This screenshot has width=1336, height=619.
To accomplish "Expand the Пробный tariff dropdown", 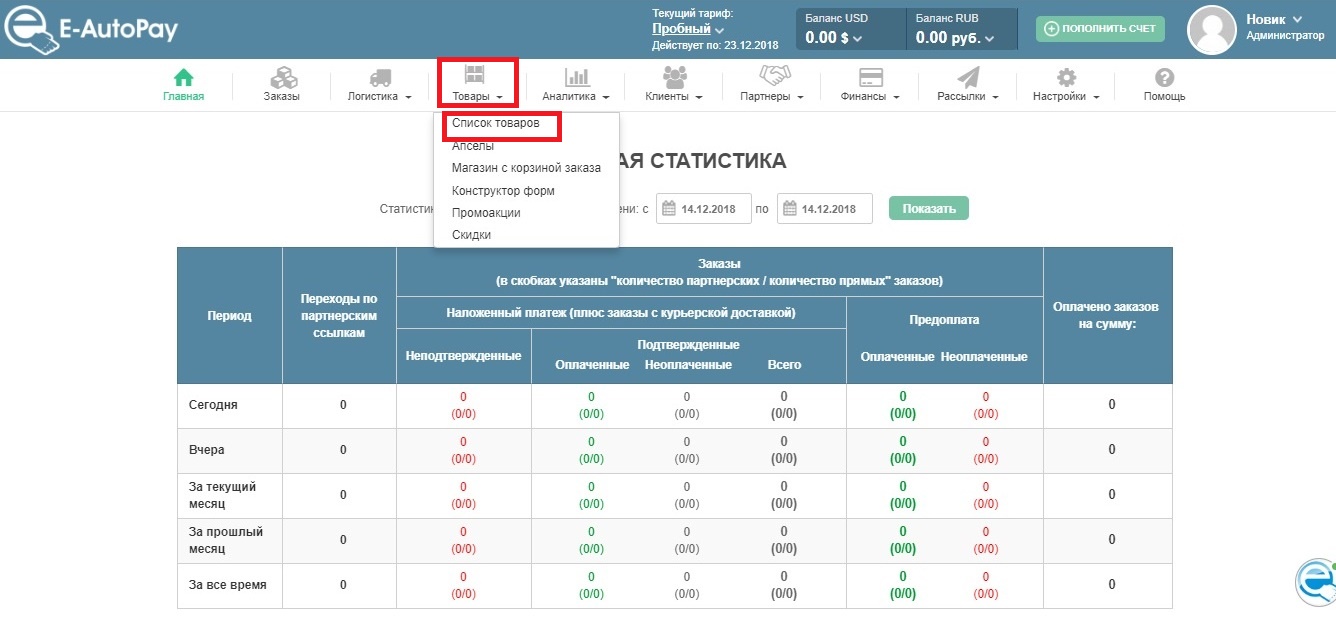I will pos(688,30).
